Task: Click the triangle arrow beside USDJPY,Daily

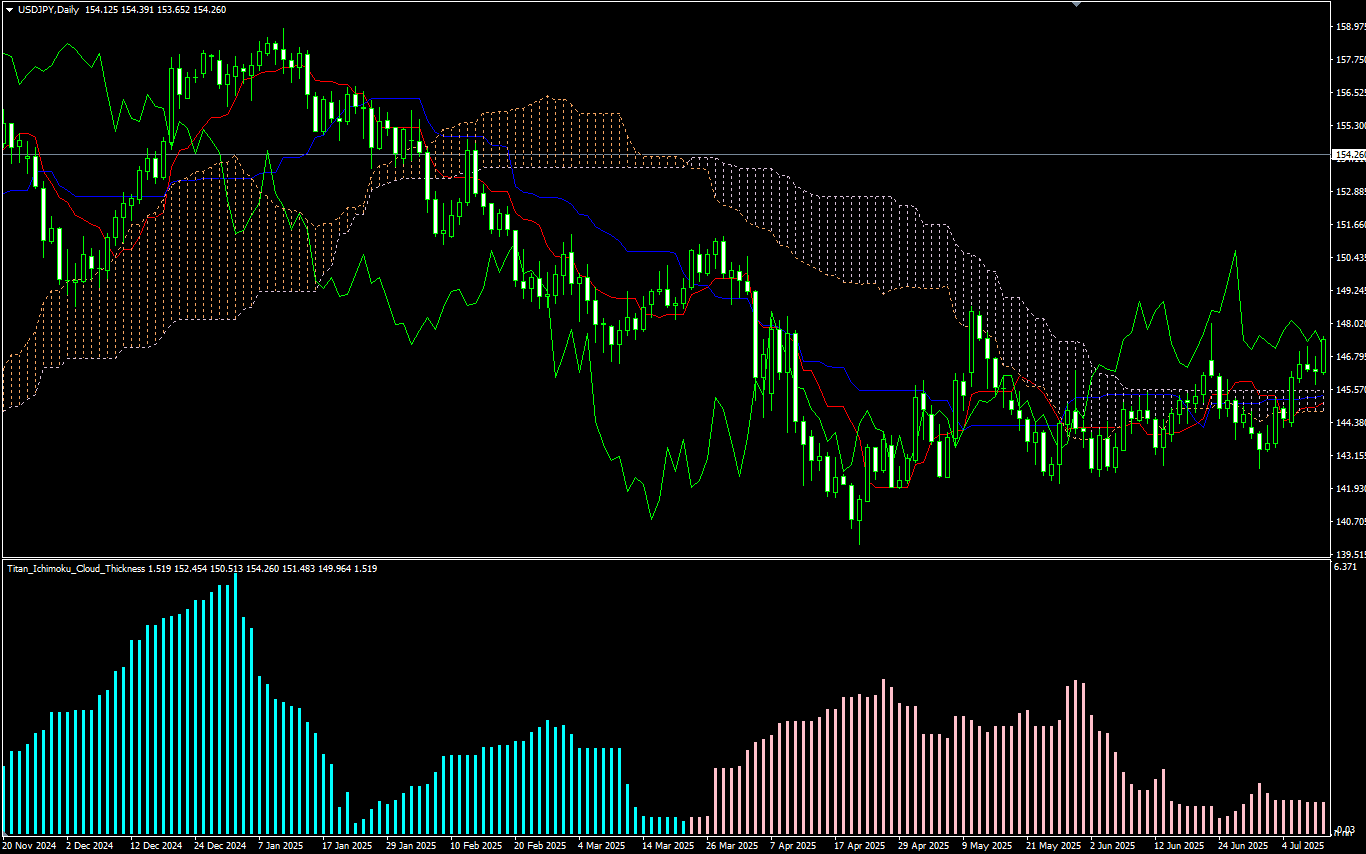Action: point(9,9)
